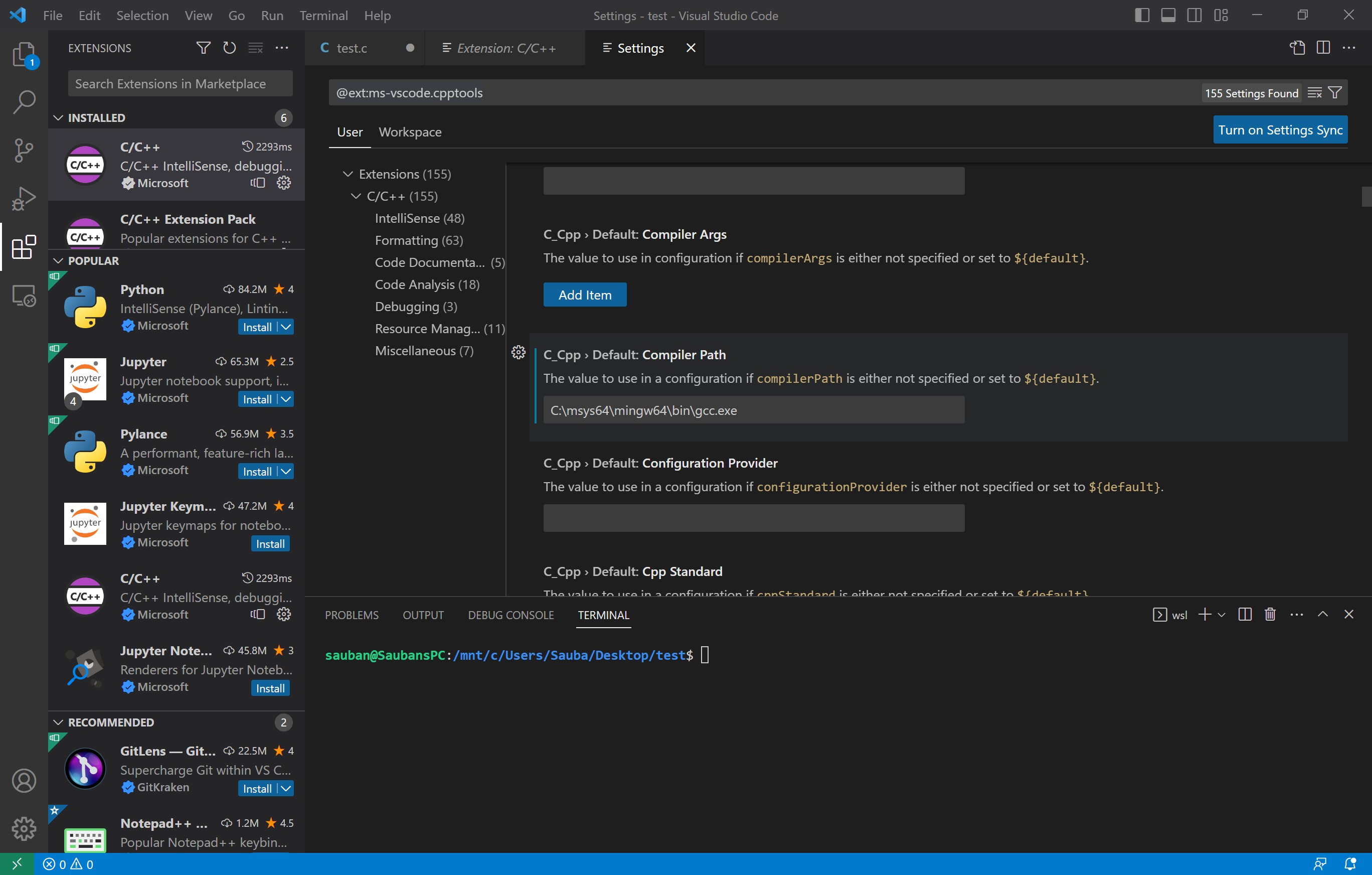
Task: Open terminal panel more actions menu
Action: [1297, 615]
